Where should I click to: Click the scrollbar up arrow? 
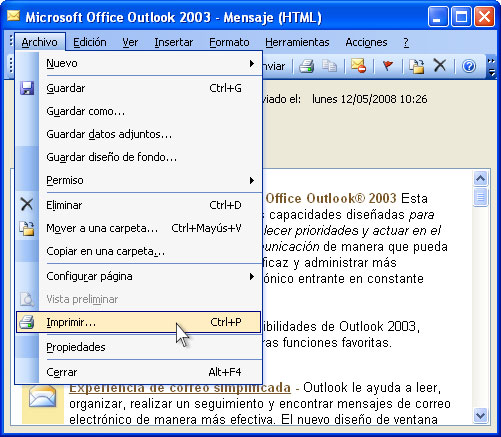click(480, 179)
